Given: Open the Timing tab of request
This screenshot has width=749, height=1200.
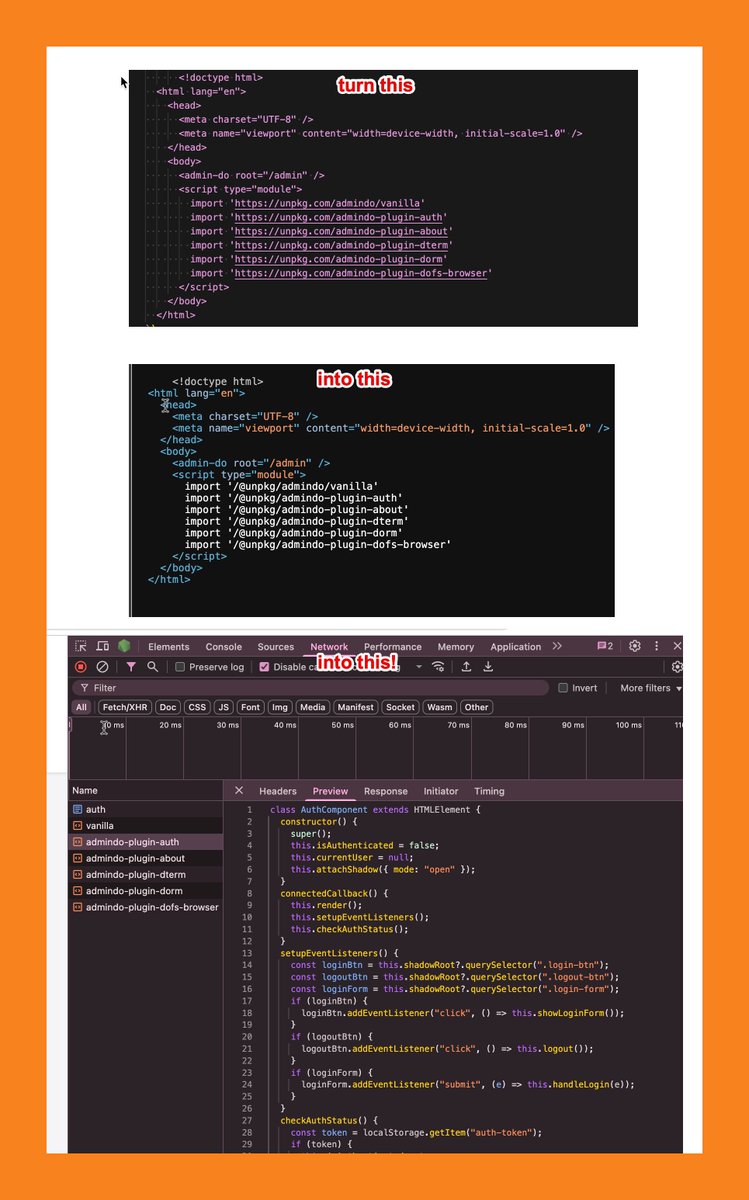Looking at the screenshot, I should (x=490, y=791).
